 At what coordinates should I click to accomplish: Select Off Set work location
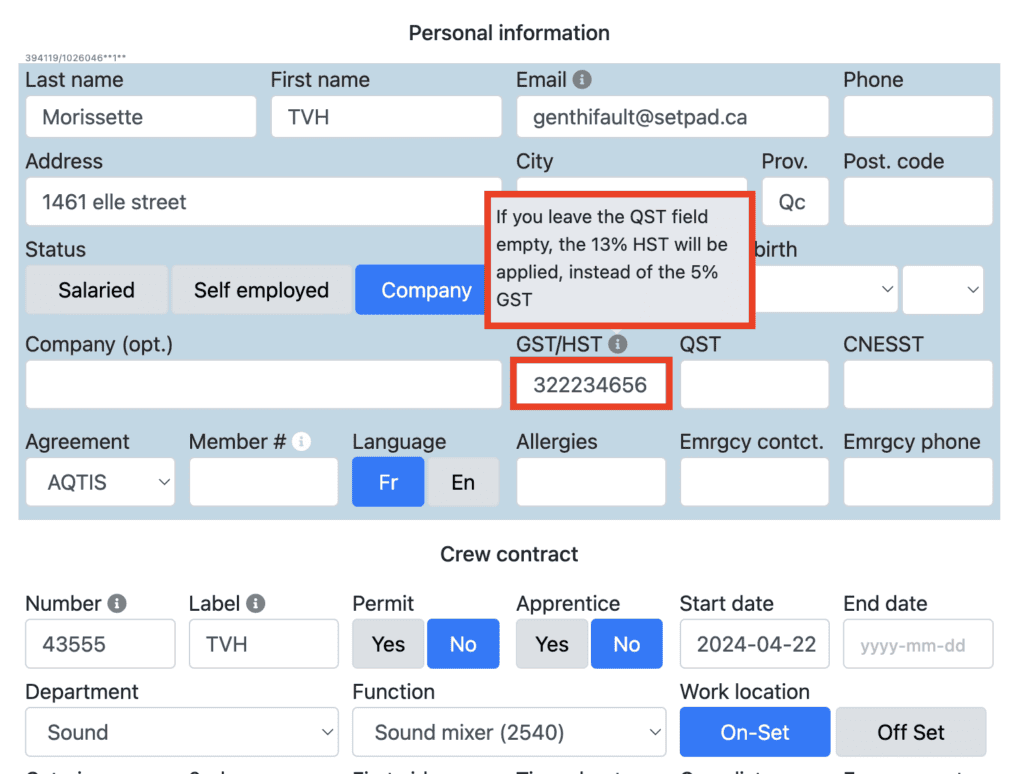[x=910, y=732]
